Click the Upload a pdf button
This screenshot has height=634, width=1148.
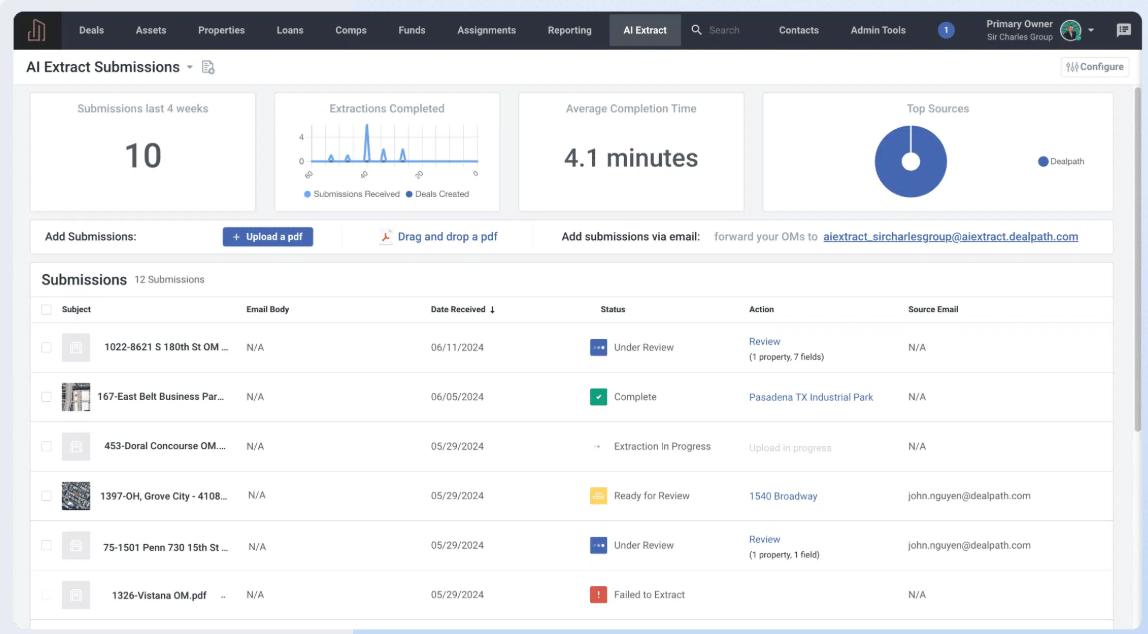click(268, 236)
